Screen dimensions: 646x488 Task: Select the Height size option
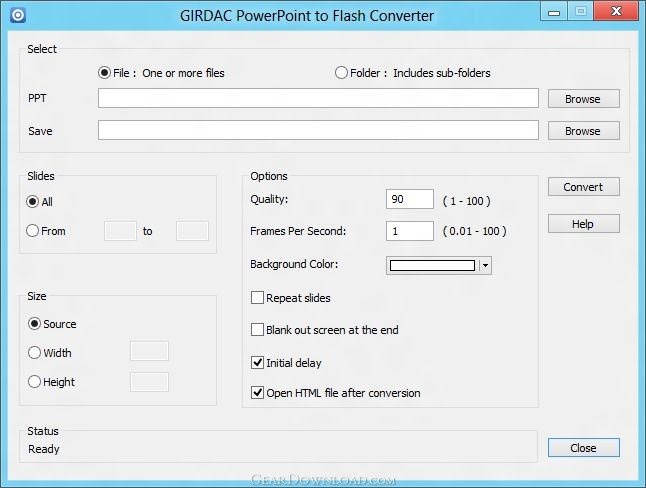coord(34,382)
